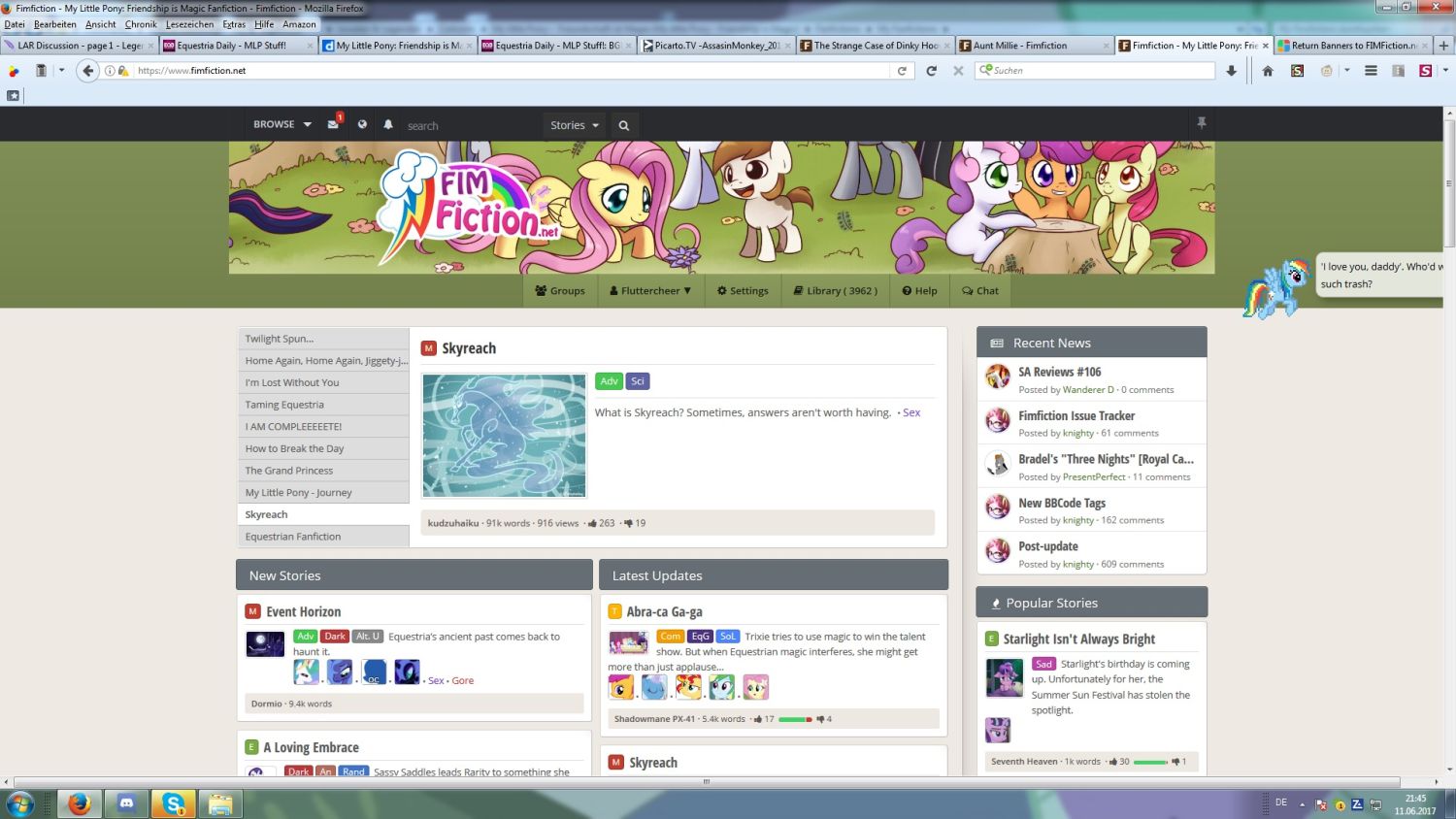The height and width of the screenshot is (819, 1456).
Task: Open Groups from the navigation bar
Action: pos(560,290)
